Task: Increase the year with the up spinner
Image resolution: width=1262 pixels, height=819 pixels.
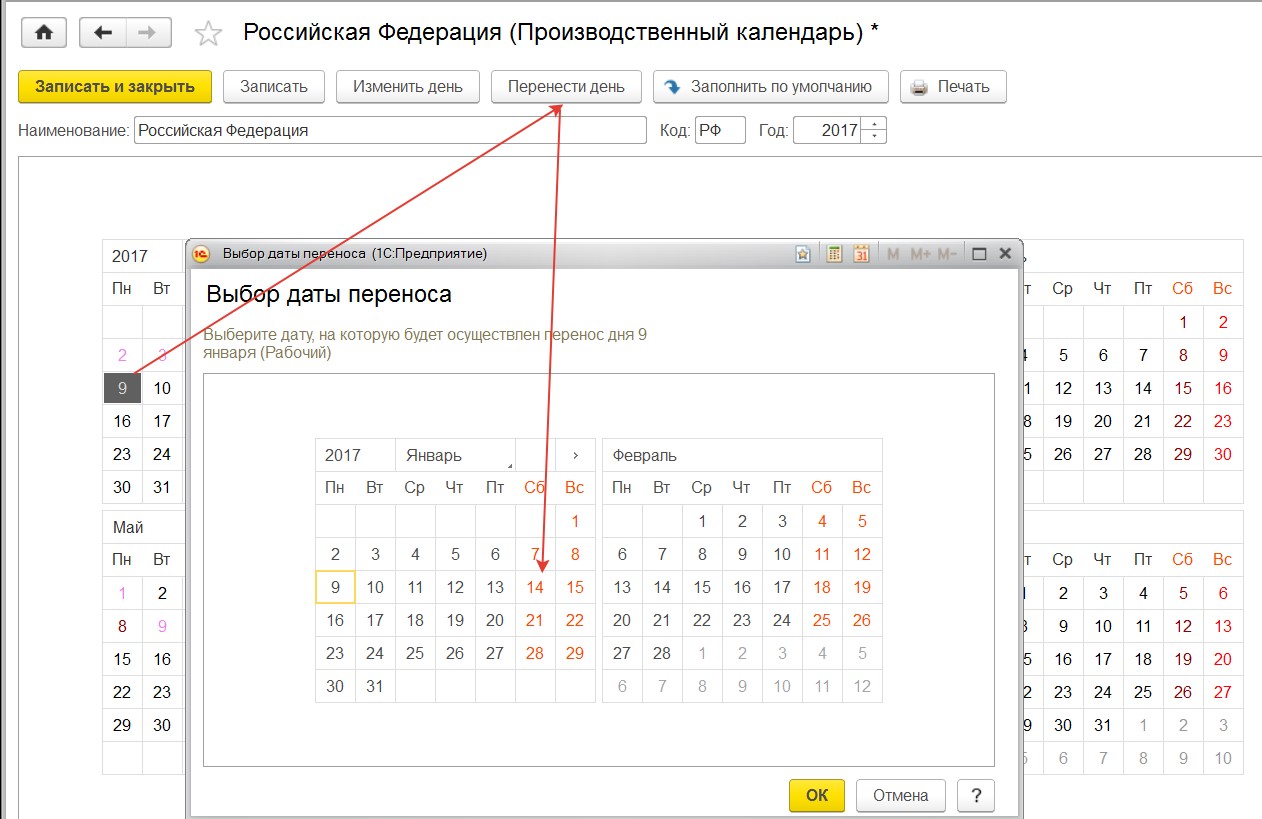Action: click(875, 124)
